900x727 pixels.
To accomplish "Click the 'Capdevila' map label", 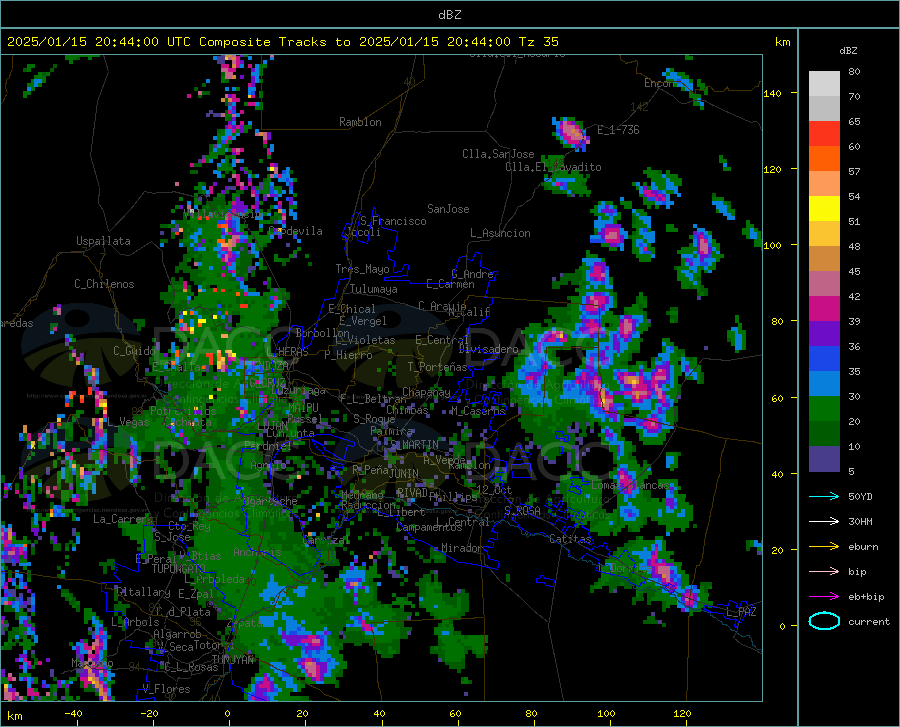I will coord(295,231).
